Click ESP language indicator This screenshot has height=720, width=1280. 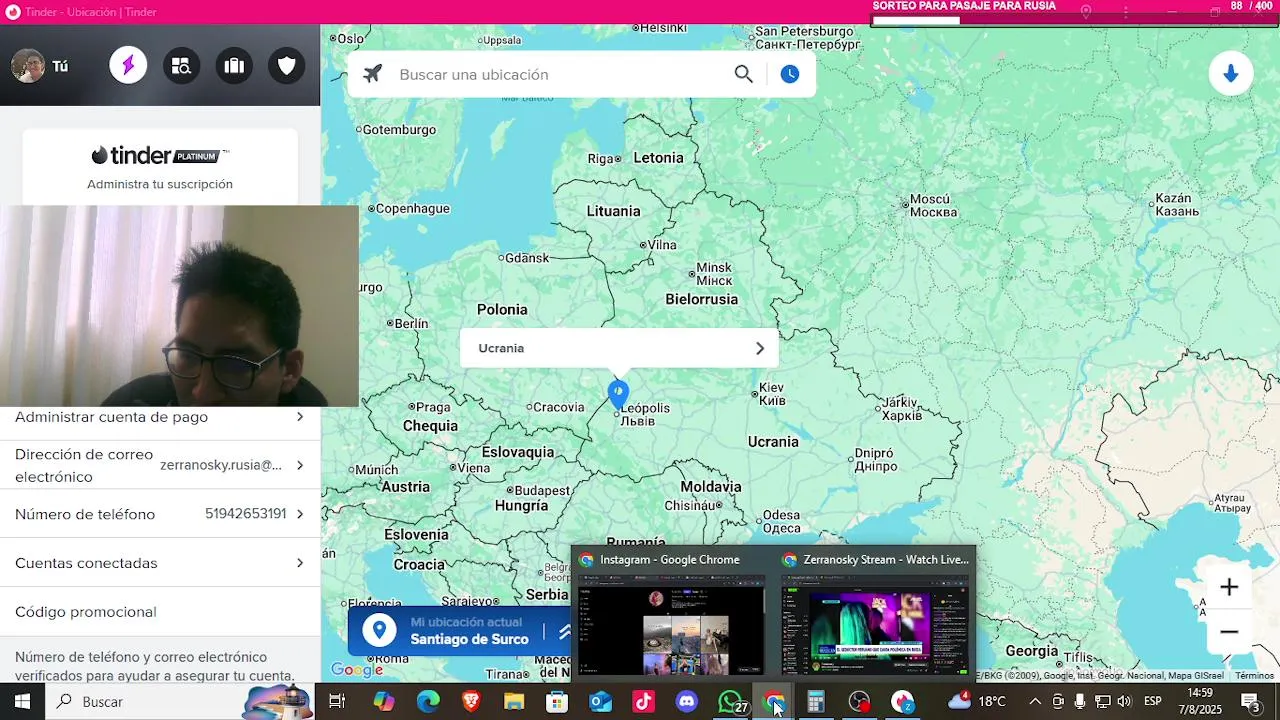(1152, 702)
